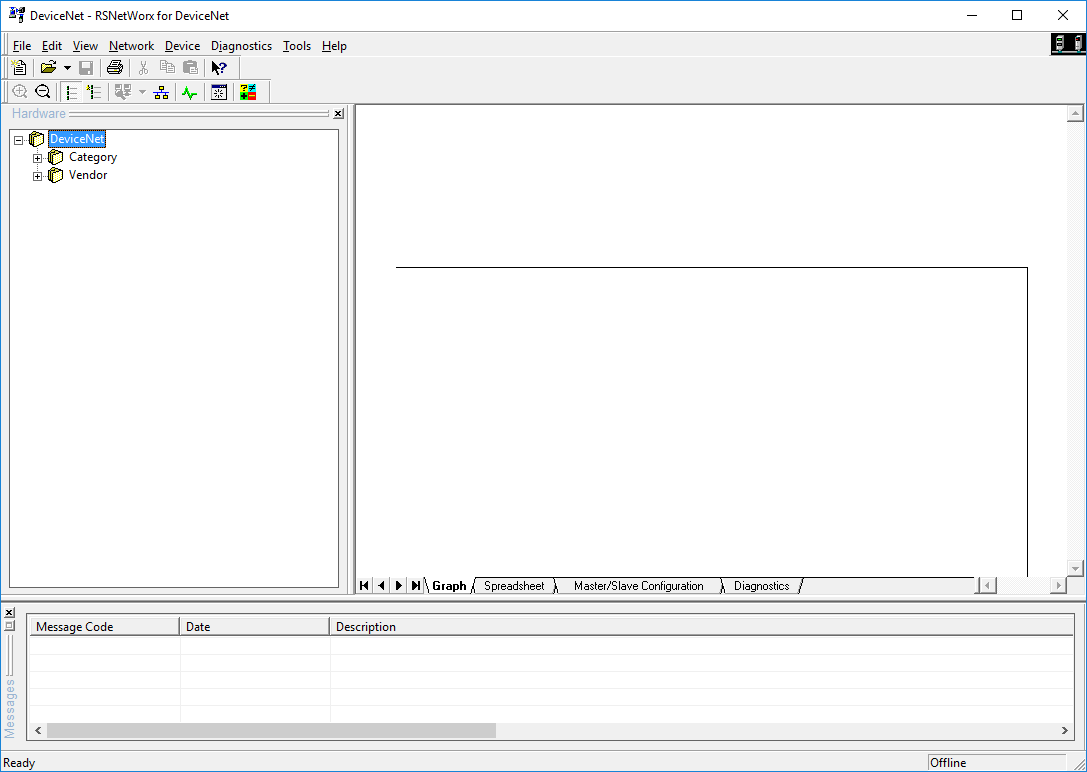The height and width of the screenshot is (772, 1087).
Task: Sort by Description column header
Action: [x=702, y=626]
